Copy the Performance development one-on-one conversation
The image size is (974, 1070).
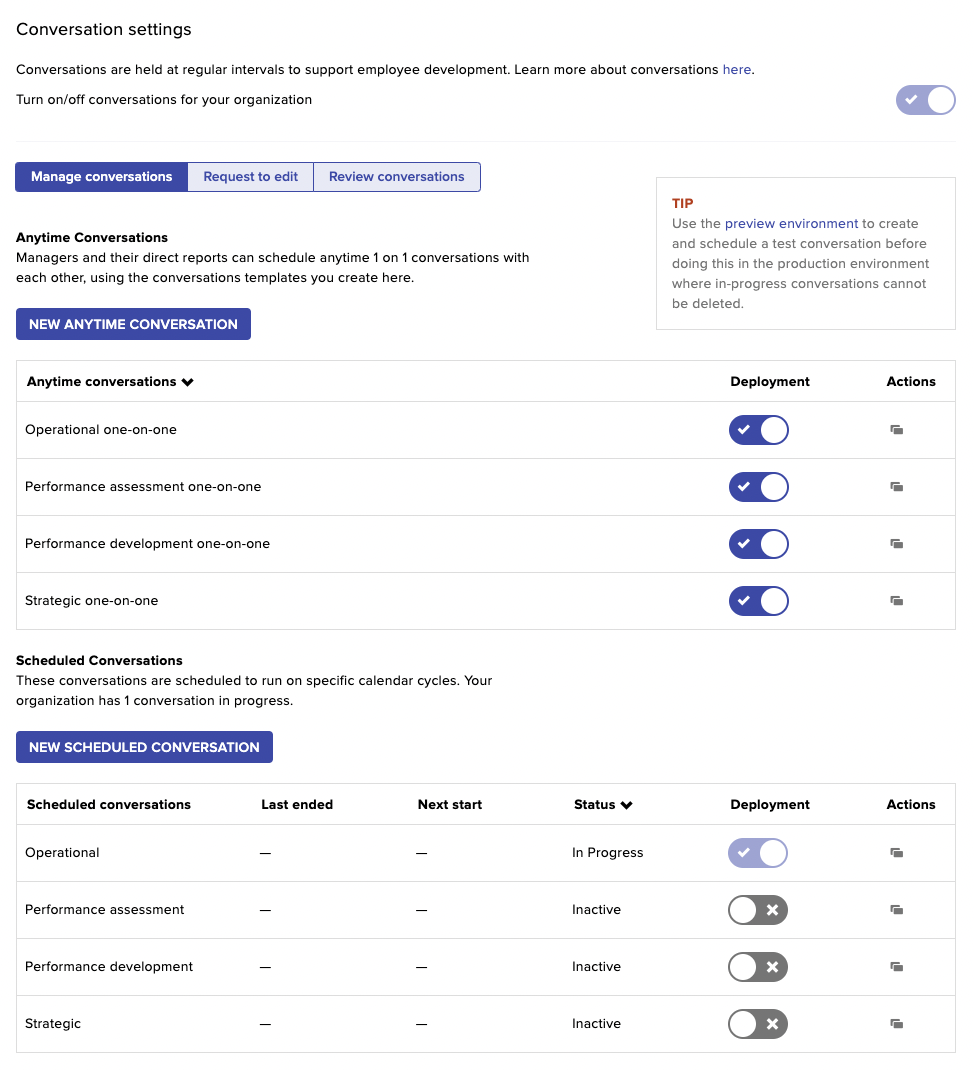pos(896,544)
